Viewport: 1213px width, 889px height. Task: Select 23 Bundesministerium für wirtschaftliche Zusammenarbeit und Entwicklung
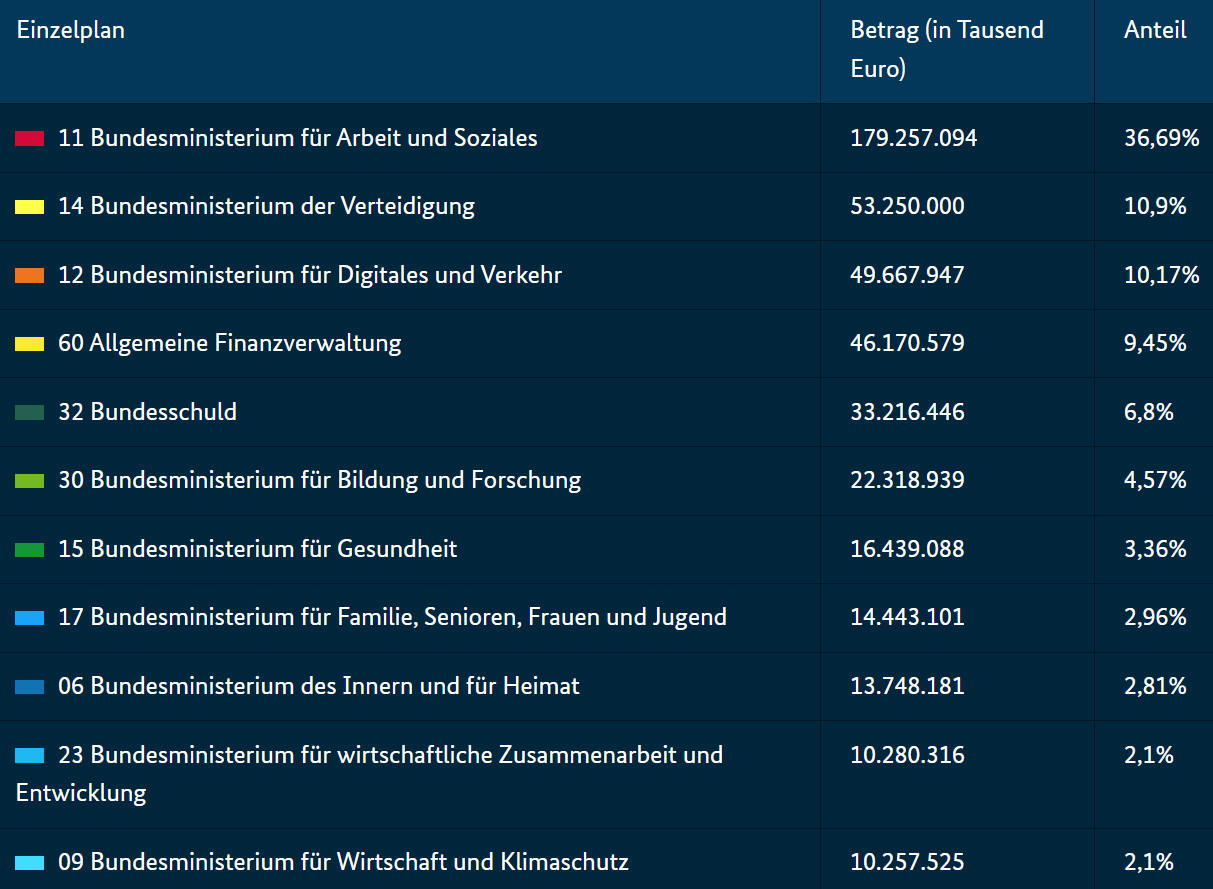pyautogui.click(x=370, y=774)
